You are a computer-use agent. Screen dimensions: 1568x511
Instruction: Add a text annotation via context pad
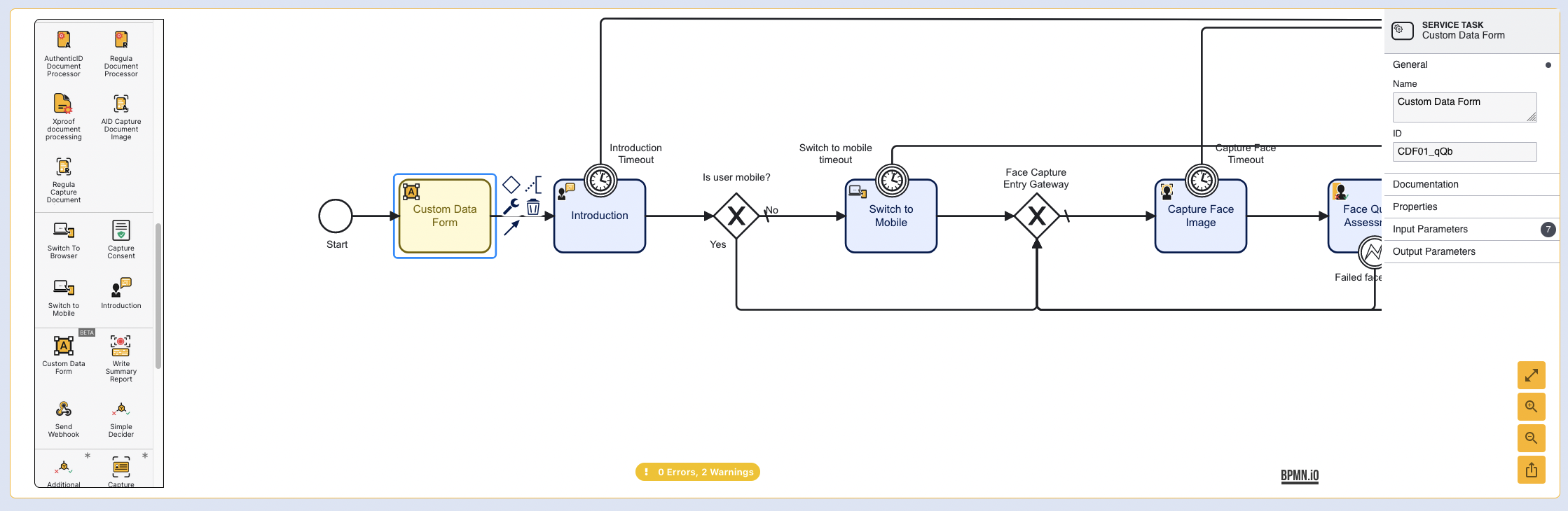coord(534,185)
